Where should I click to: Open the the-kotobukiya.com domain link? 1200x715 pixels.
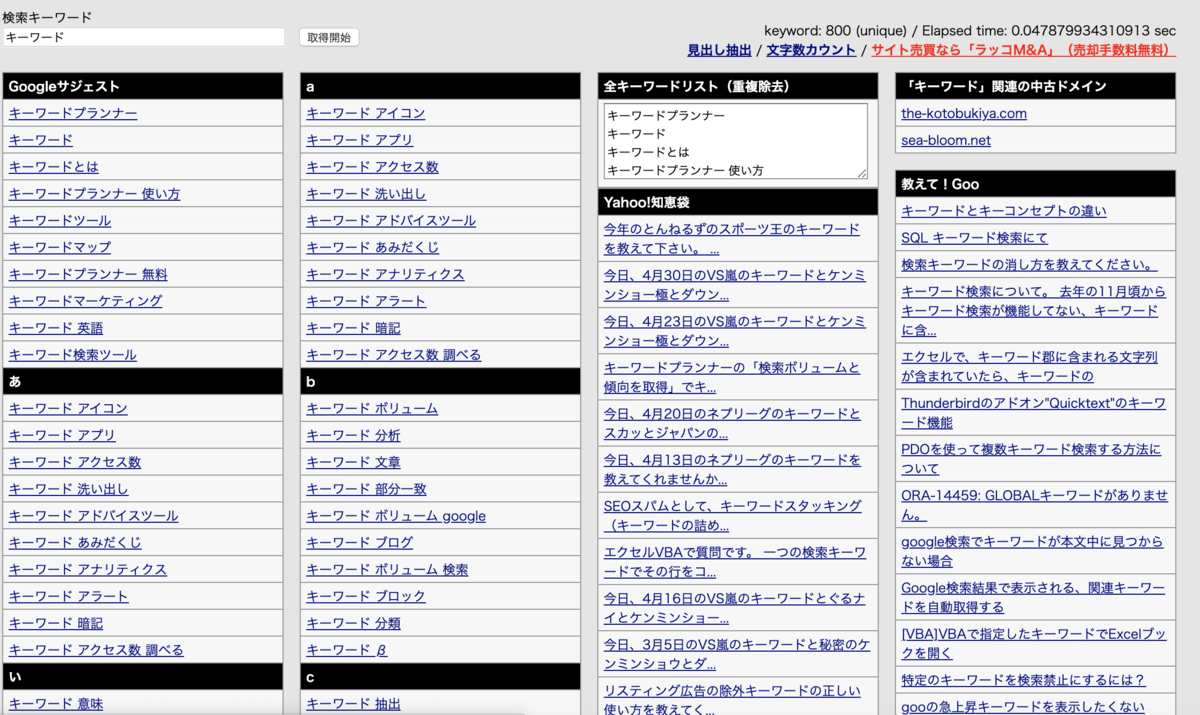(x=964, y=113)
